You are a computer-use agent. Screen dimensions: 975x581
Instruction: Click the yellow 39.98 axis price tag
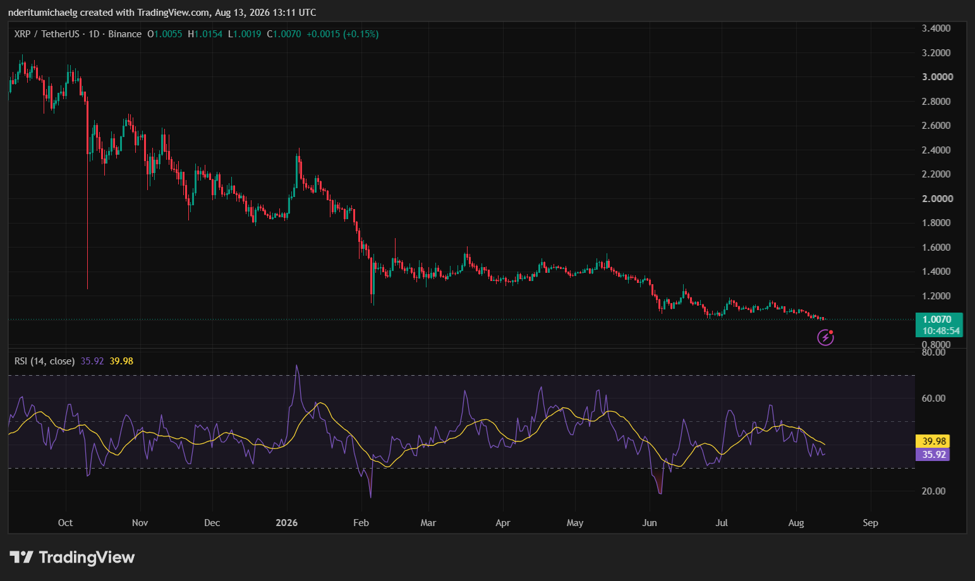pyautogui.click(x=933, y=441)
